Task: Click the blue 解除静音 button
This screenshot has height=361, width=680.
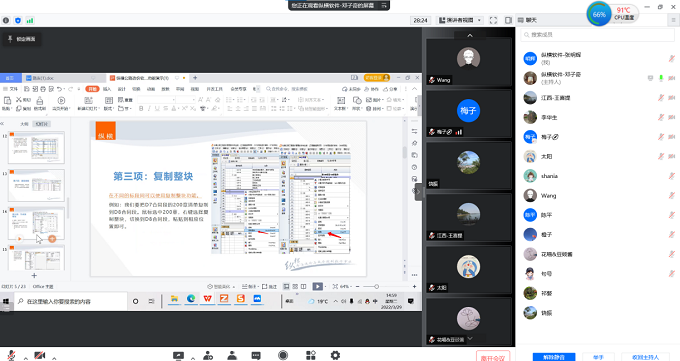Action: point(554,357)
